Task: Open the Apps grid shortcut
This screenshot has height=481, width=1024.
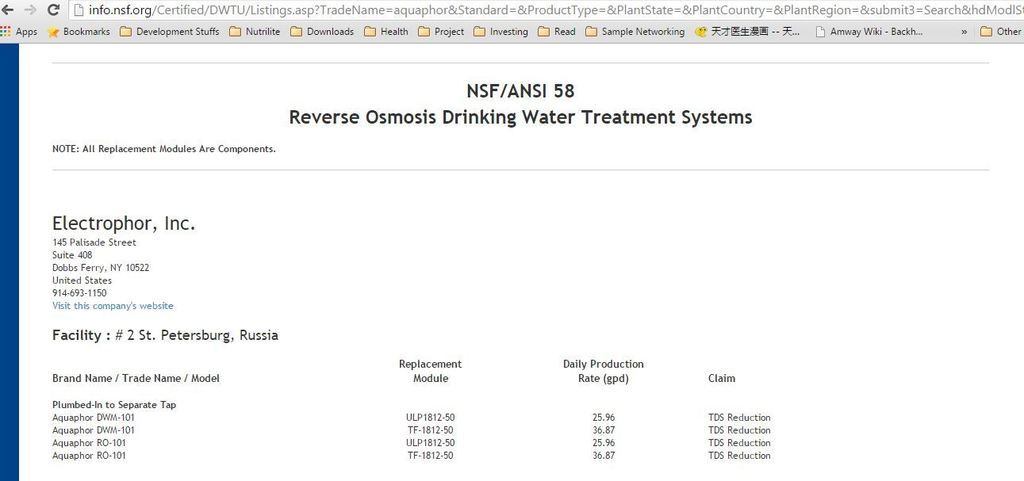Action: tap(20, 31)
